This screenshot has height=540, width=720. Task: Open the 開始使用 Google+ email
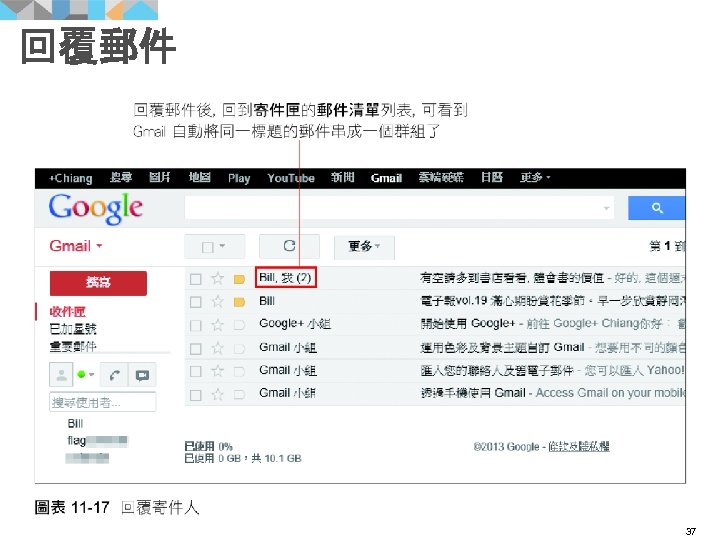coord(435,325)
